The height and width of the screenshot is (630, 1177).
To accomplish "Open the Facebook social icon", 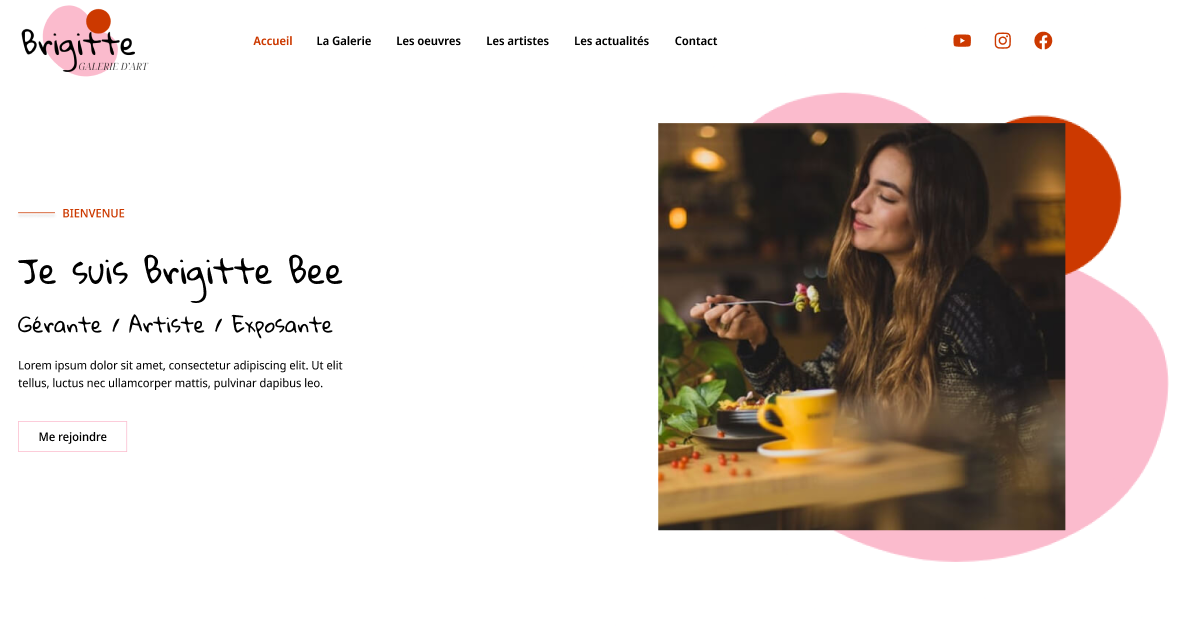I will (1043, 41).
